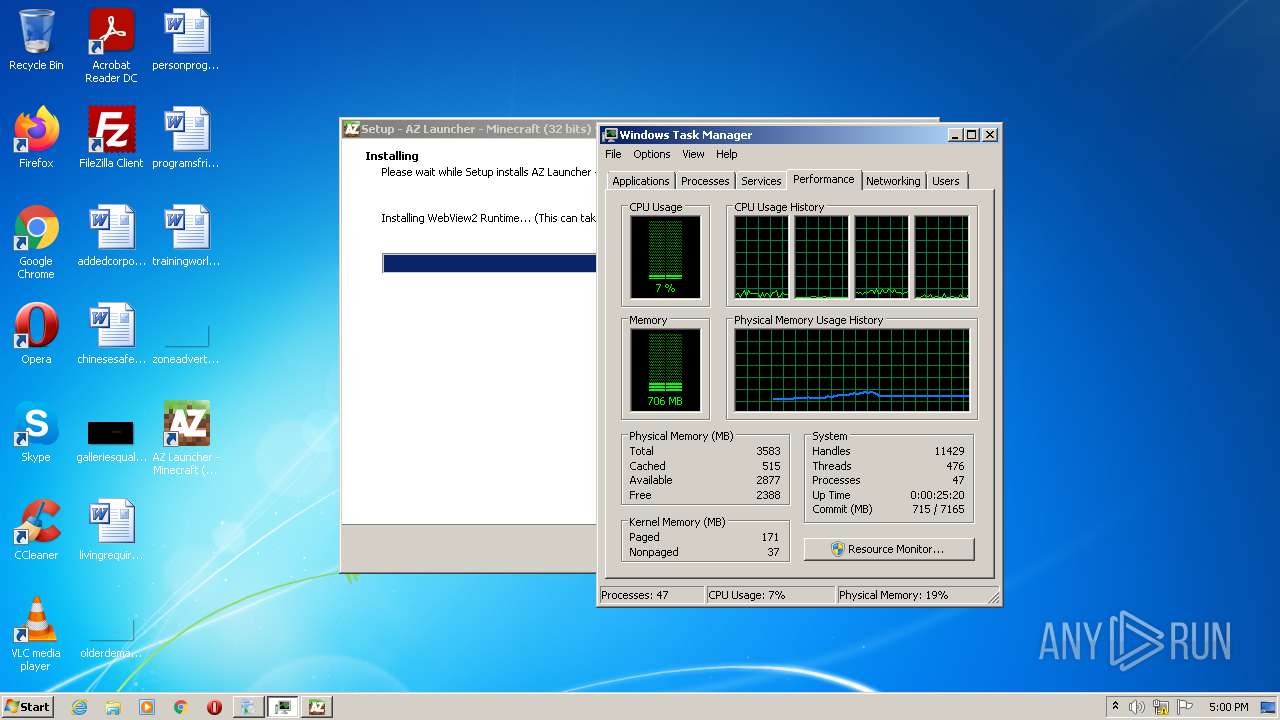Open Windows Explorer folder taskbar icon
1280x720 pixels.
(113, 707)
